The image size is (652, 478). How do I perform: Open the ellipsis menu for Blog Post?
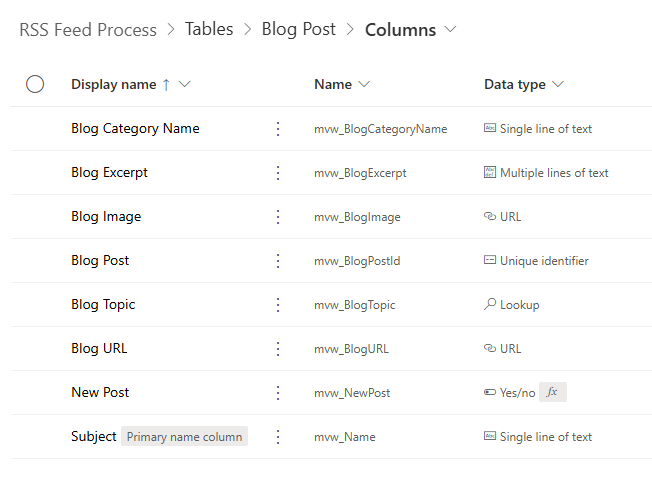click(x=278, y=261)
